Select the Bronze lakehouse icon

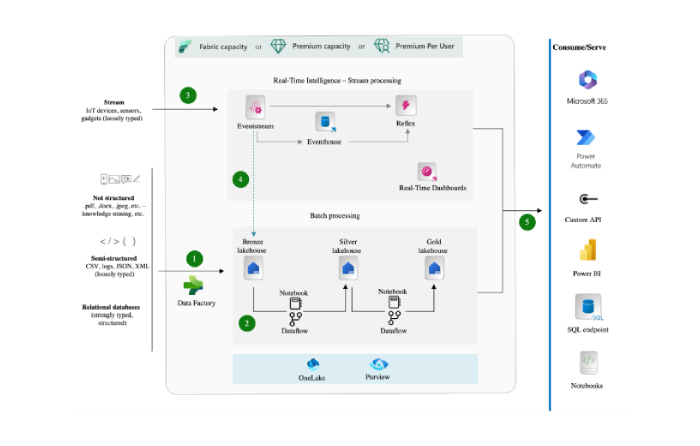254,268
